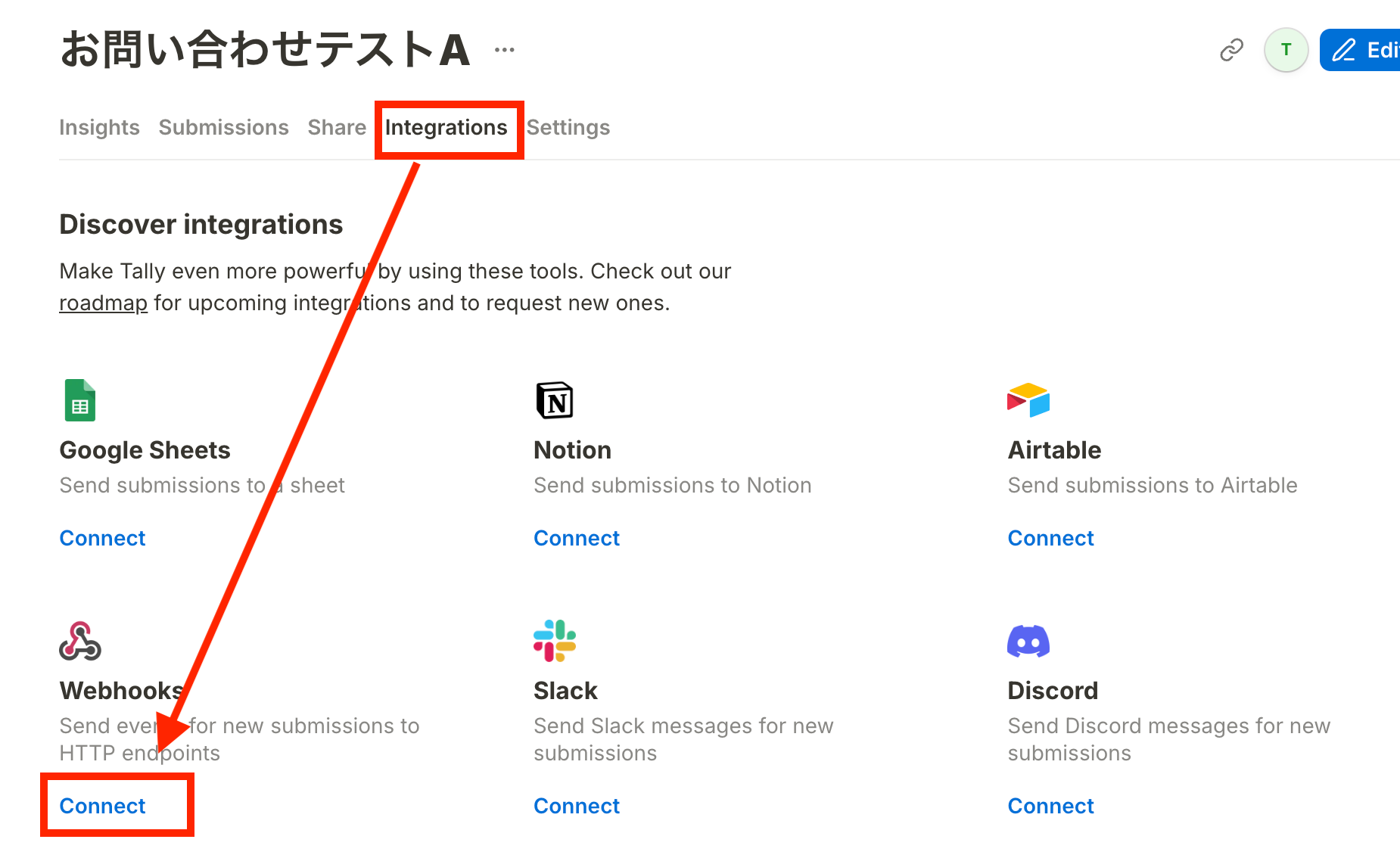Click the Google Sheets heading text
This screenshot has height=858, width=1400.
click(145, 450)
